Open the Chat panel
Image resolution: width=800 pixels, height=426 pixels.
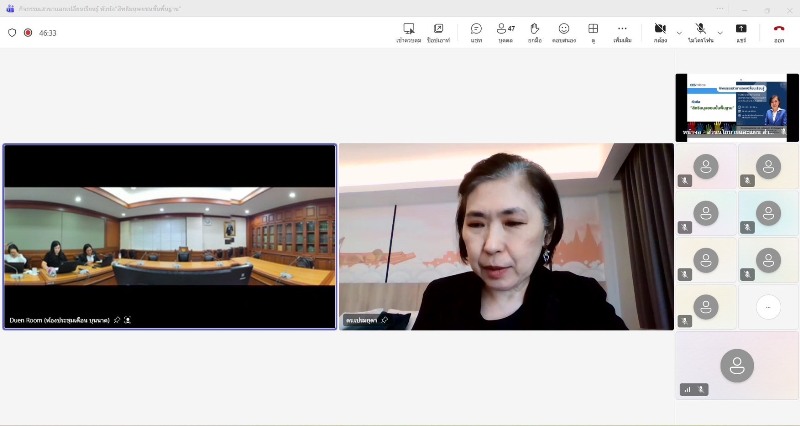(x=476, y=29)
